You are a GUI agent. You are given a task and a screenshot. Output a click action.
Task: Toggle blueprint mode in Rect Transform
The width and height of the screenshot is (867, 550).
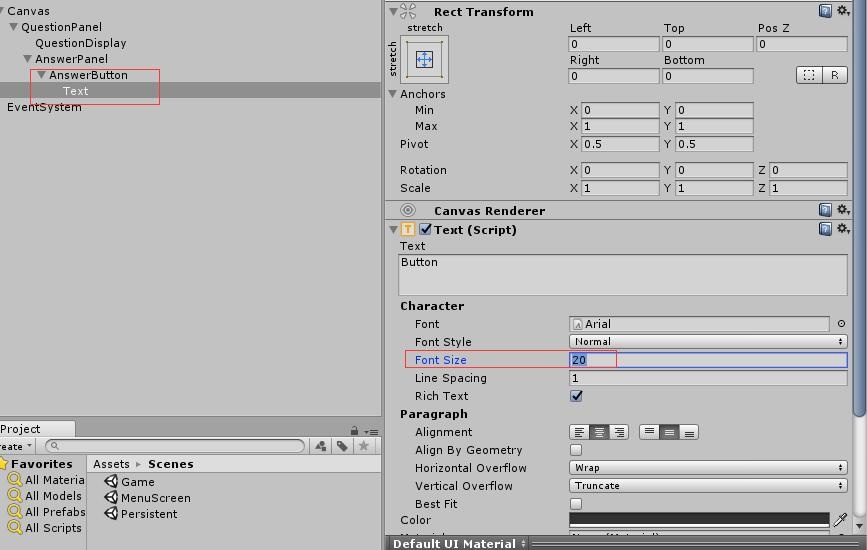coord(809,75)
